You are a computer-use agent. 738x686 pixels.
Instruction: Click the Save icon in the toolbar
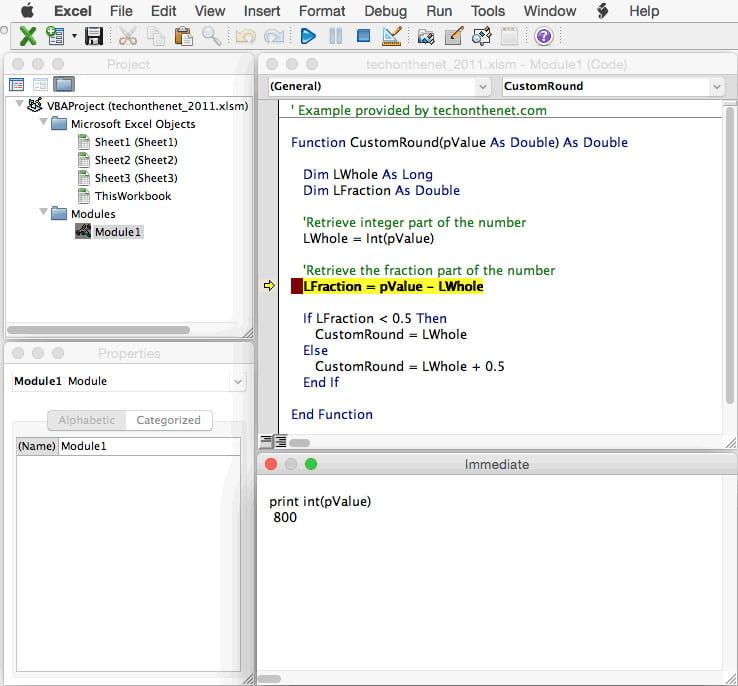(x=94, y=37)
